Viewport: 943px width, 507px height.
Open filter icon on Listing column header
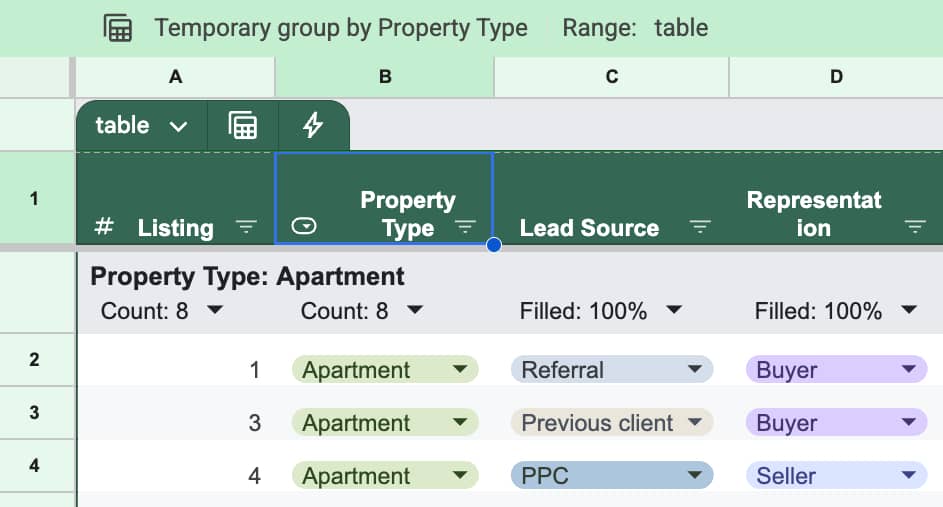[246, 228]
